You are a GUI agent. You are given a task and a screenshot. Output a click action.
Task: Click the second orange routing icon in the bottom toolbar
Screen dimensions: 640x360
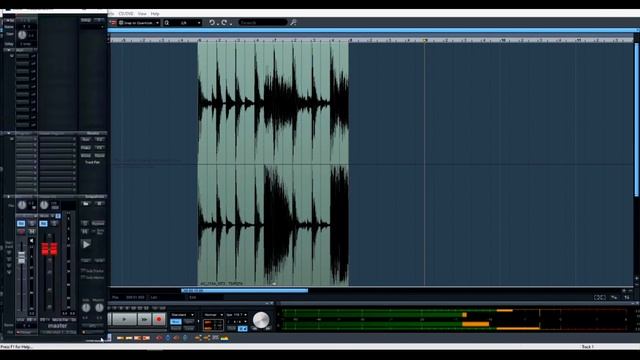click(207, 338)
